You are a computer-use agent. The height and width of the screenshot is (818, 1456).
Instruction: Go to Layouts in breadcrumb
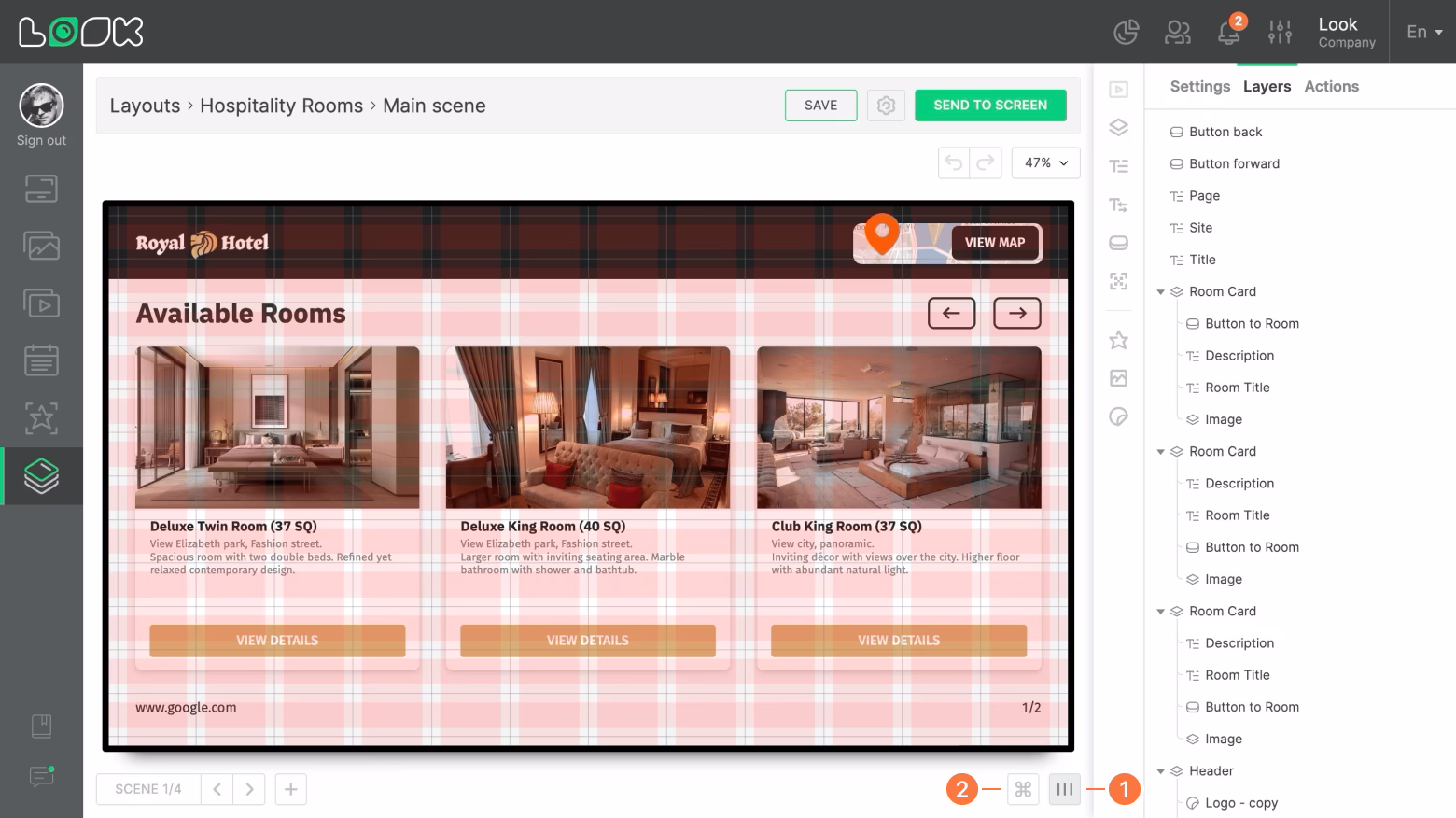tap(145, 106)
